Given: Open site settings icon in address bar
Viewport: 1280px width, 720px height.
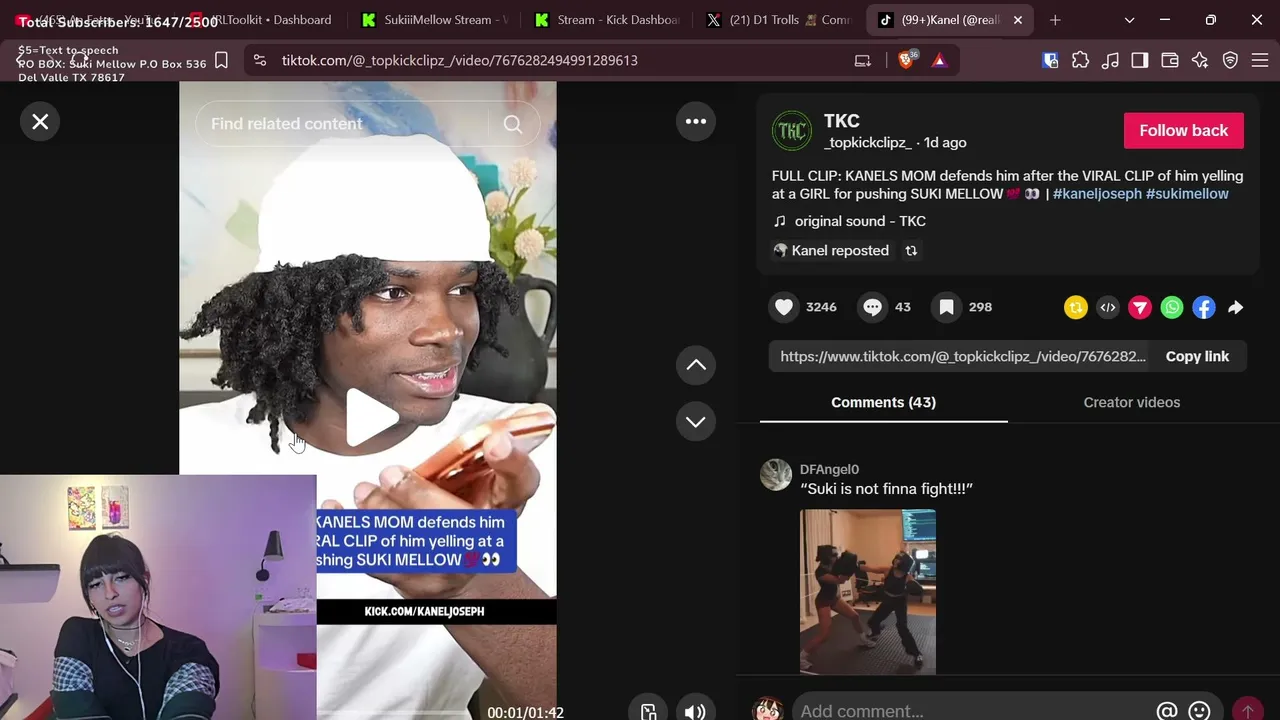Looking at the screenshot, I should 260,60.
